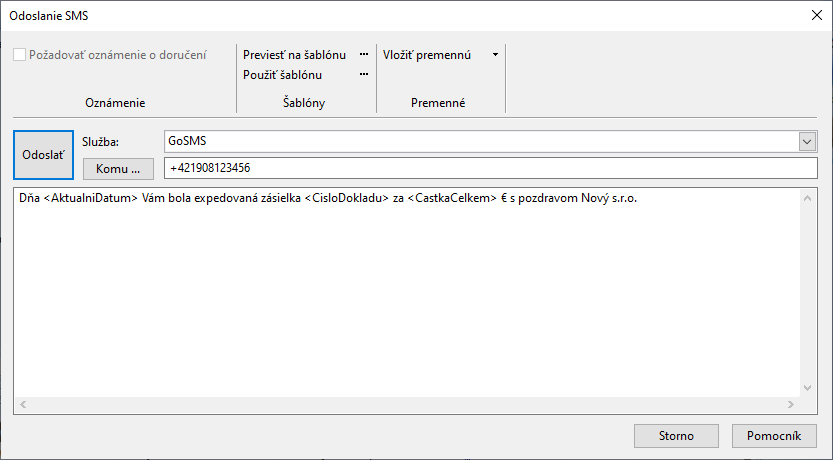Image resolution: width=833 pixels, height=460 pixels.
Task: Click the ellipsis next to Použiť šablónu
Action: (x=364, y=75)
